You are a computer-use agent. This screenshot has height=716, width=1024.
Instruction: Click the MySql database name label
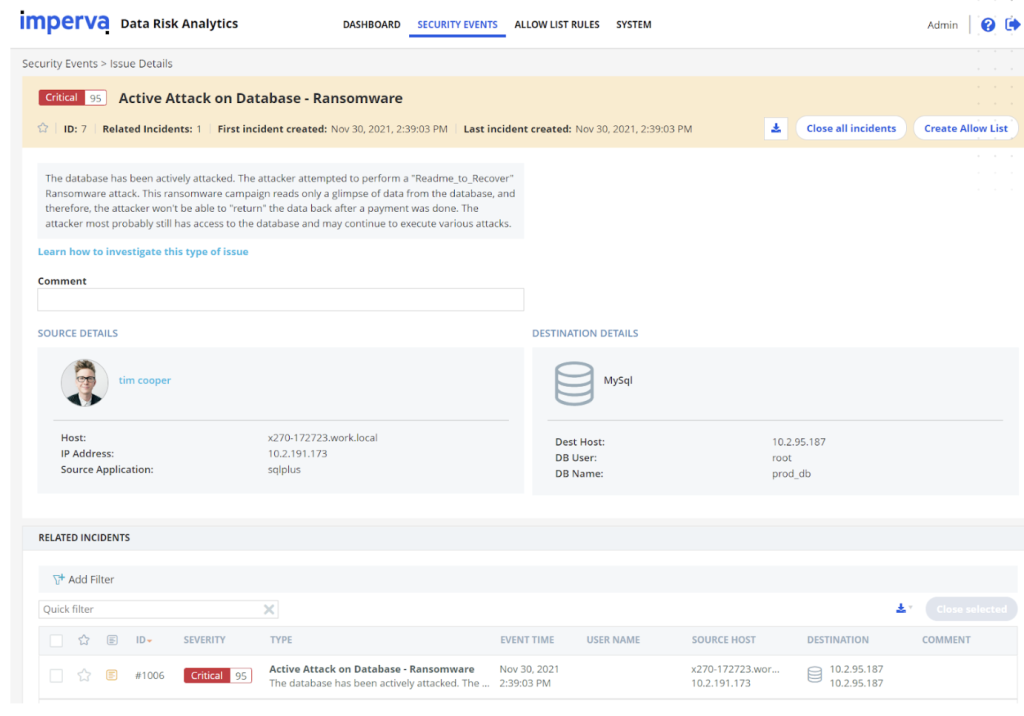(x=618, y=380)
